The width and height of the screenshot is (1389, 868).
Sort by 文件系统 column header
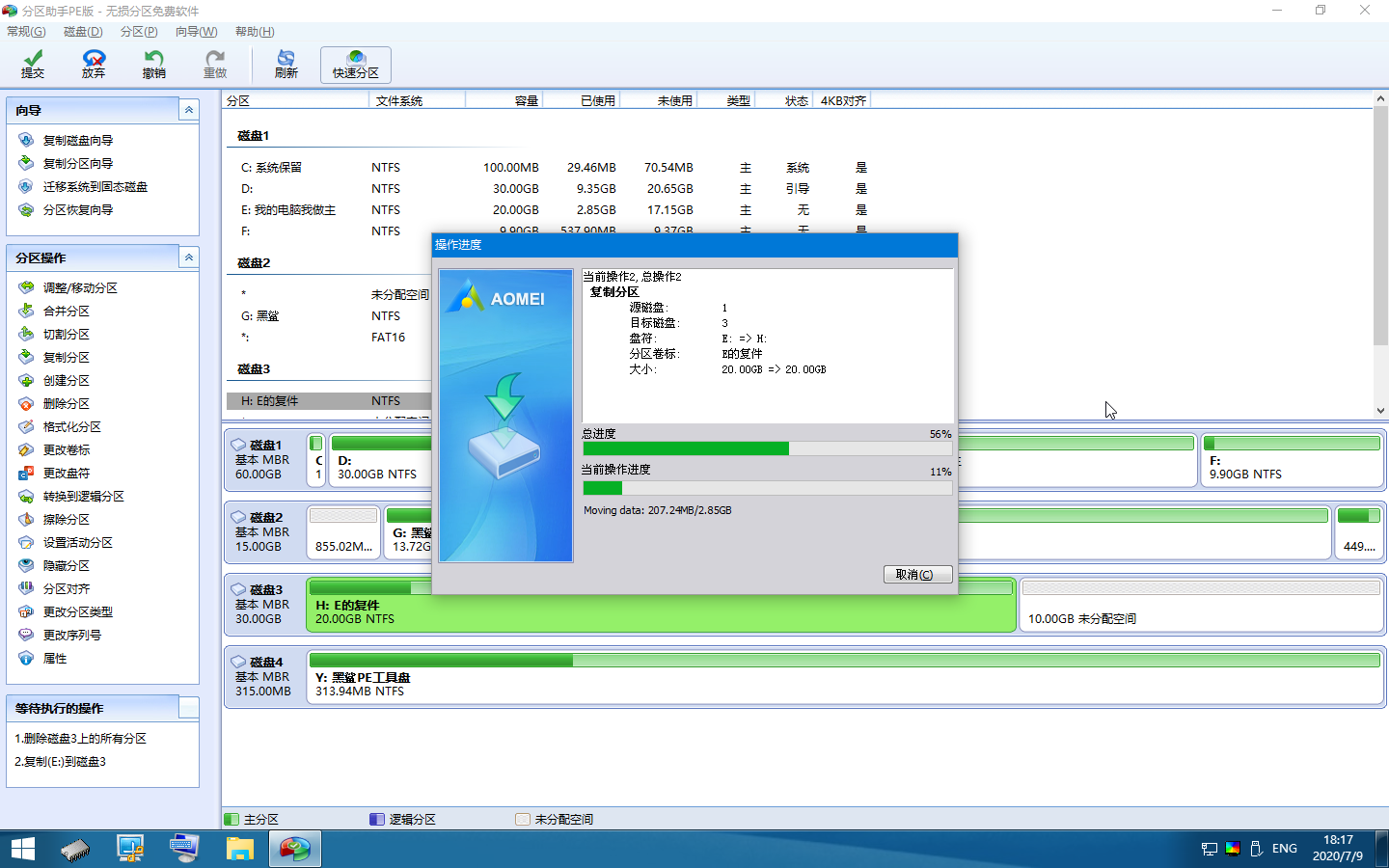(x=419, y=100)
